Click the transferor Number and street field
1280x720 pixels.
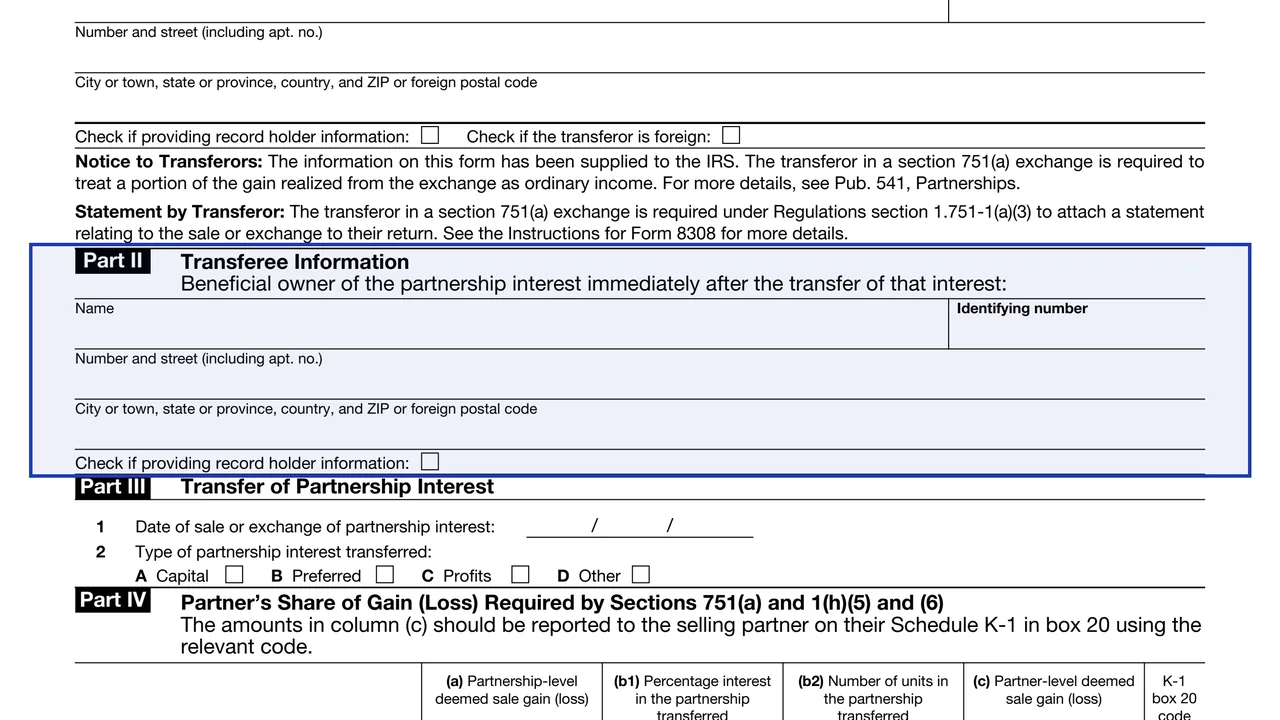pyautogui.click(x=640, y=48)
